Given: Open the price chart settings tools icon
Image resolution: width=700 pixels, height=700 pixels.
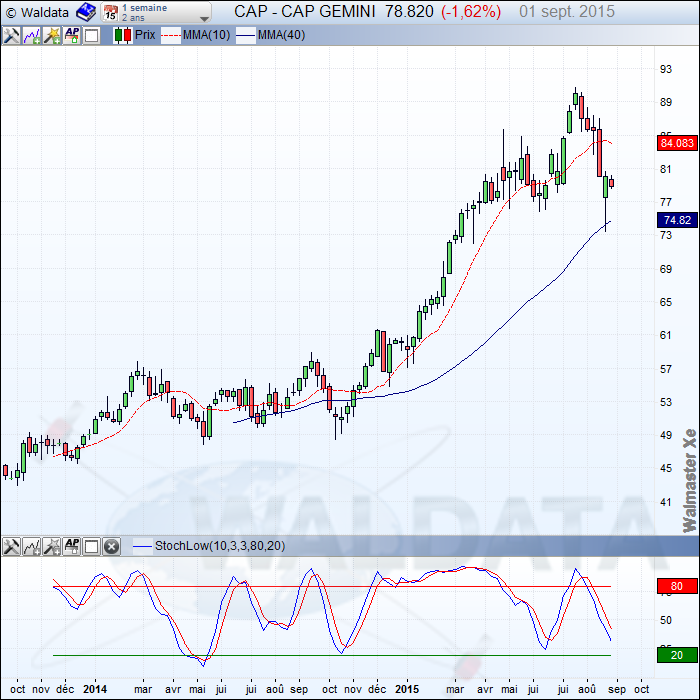Looking at the screenshot, I should pos(11,35).
